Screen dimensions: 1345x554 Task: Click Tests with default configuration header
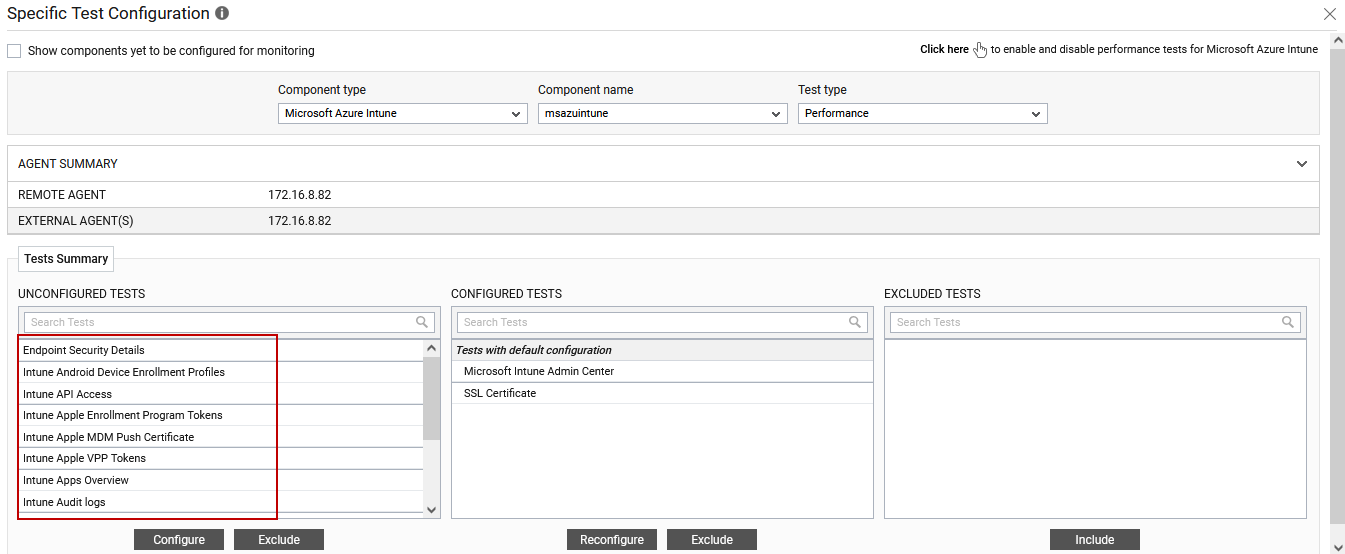(662, 351)
